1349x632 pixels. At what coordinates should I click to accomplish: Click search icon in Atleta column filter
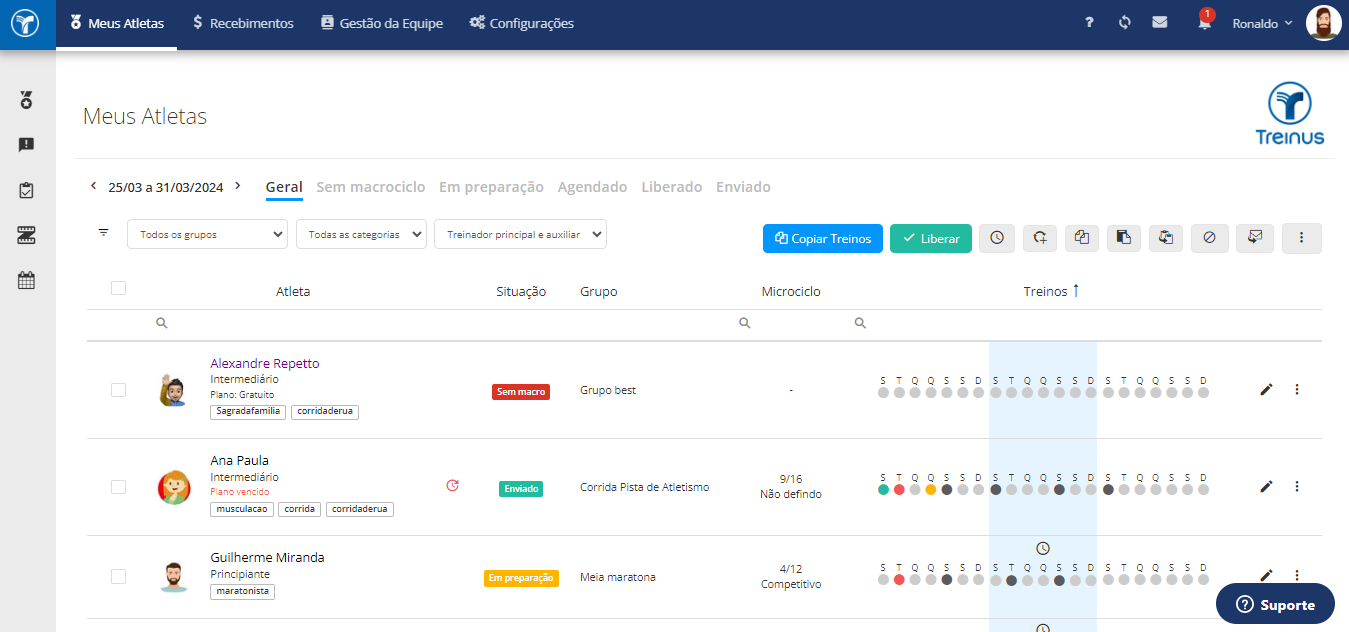click(x=162, y=324)
